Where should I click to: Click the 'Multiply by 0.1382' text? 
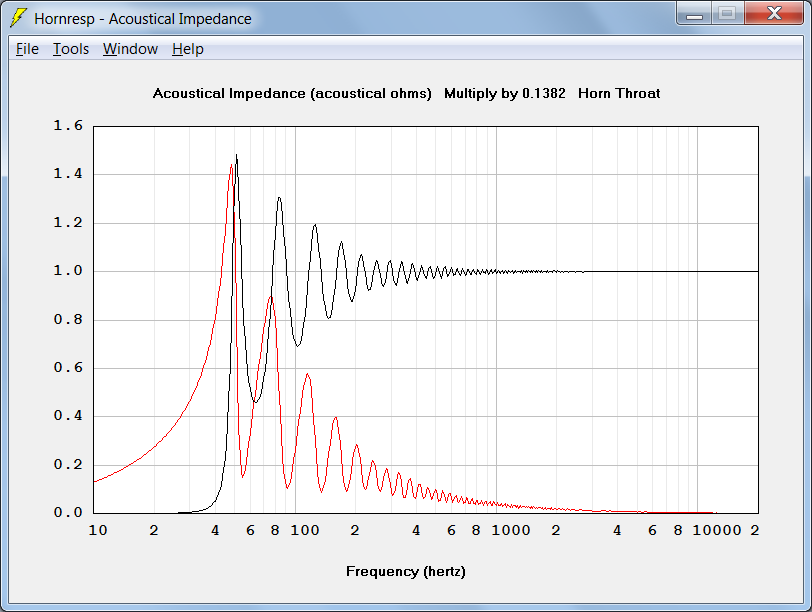coord(504,93)
